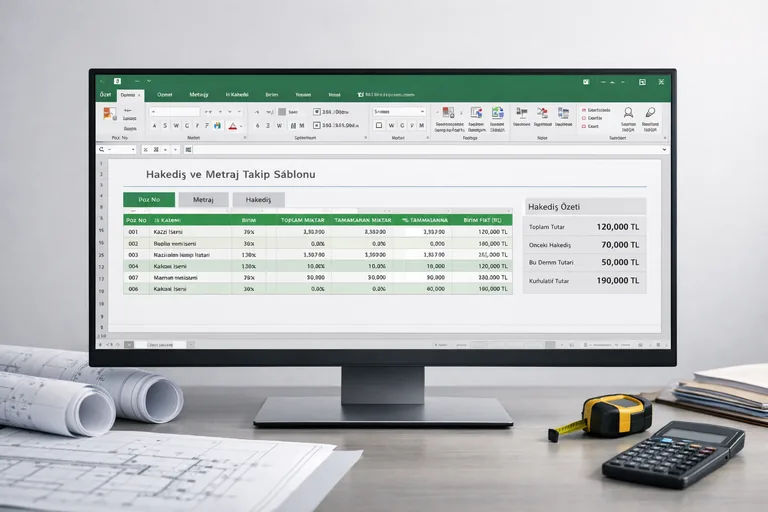Click the TOPLAM MİKTAR column header
The height and width of the screenshot is (512, 768).
[303, 220]
